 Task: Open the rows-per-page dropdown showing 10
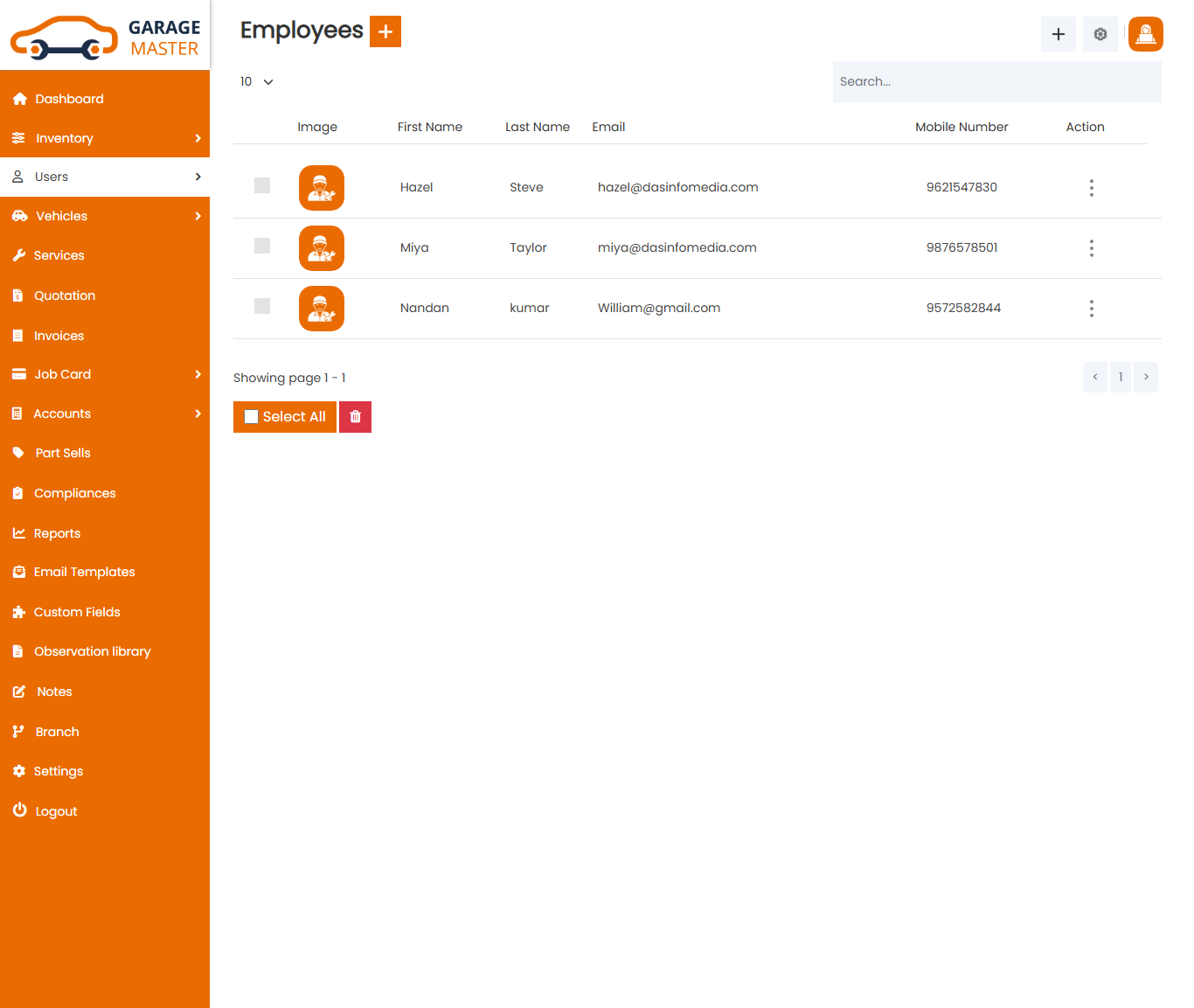click(257, 81)
